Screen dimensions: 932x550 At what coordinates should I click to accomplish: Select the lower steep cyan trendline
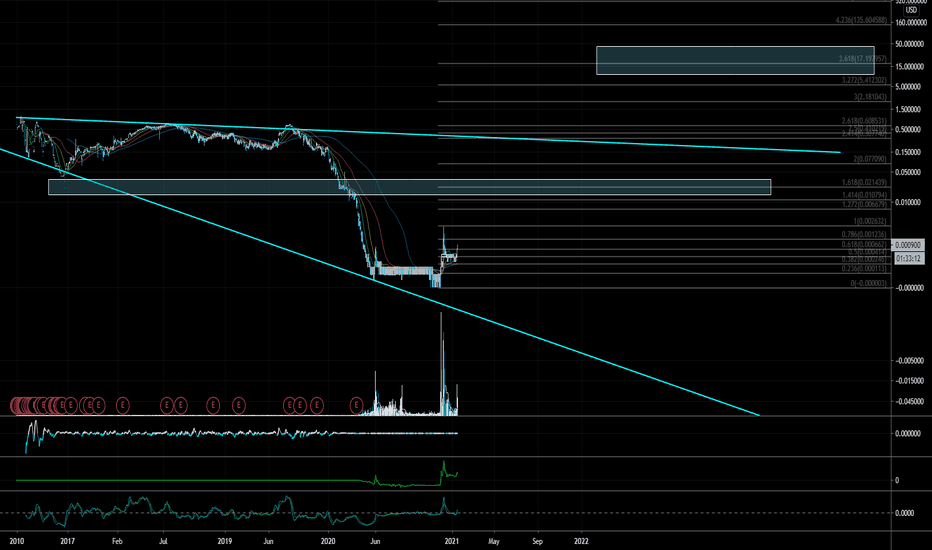click(x=380, y=282)
